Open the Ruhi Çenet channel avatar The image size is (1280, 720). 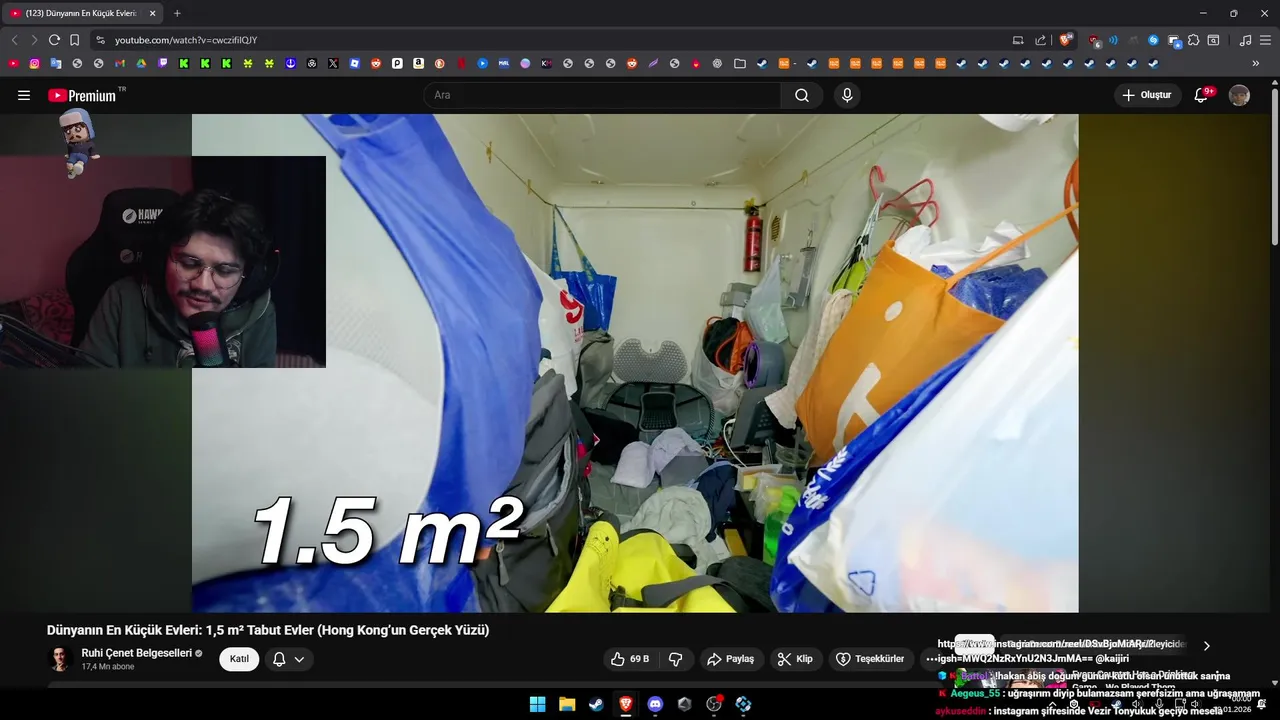60,659
